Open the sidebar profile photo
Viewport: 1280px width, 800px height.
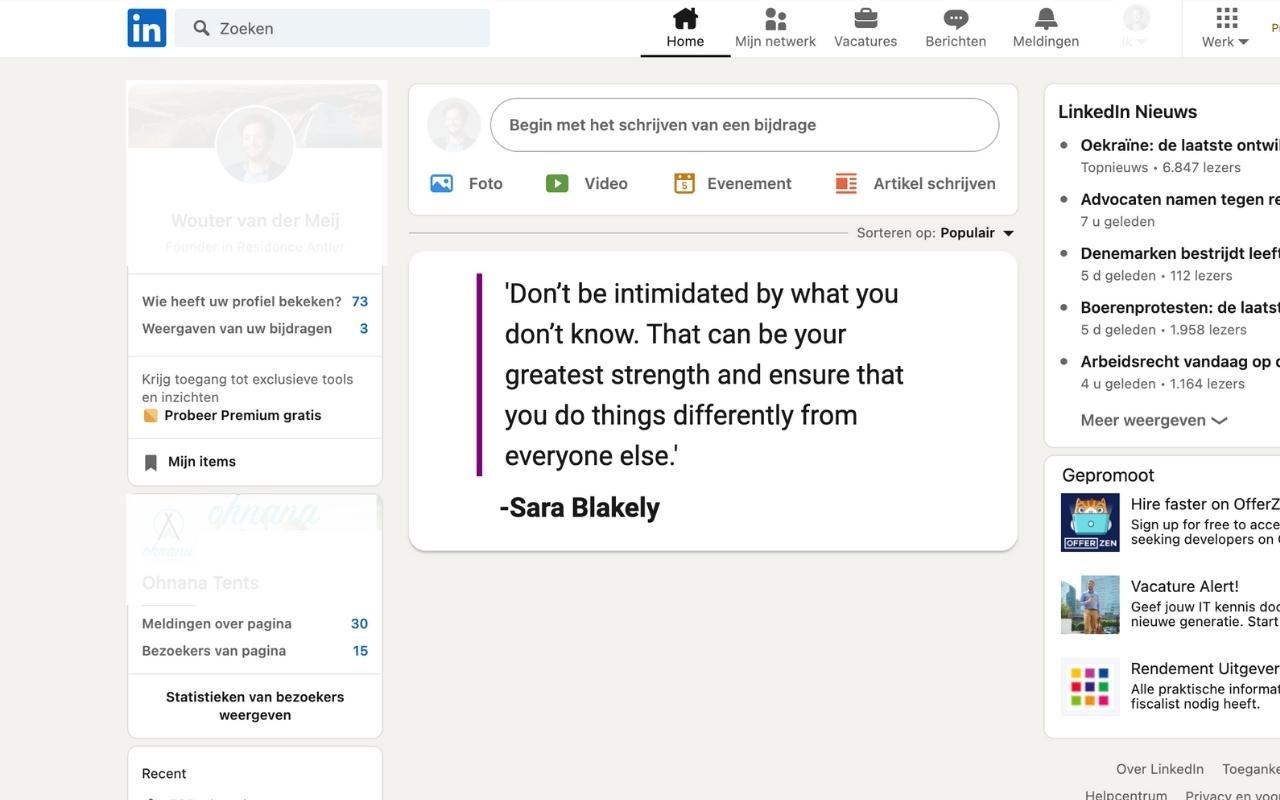pos(255,145)
